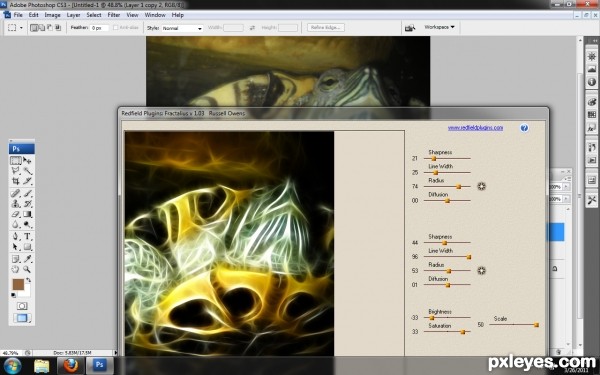Select the Brush tool
Screen dimensions: 600x375
27,193
